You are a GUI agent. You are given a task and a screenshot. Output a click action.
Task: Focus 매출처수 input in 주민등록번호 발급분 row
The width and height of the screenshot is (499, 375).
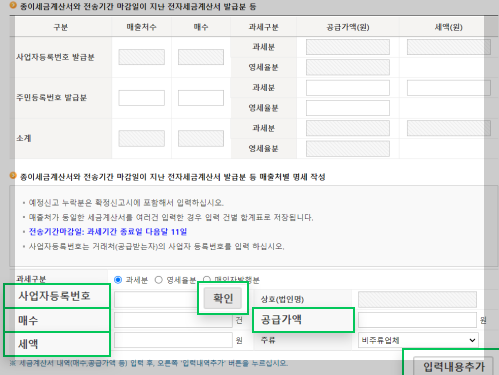tap(141, 98)
